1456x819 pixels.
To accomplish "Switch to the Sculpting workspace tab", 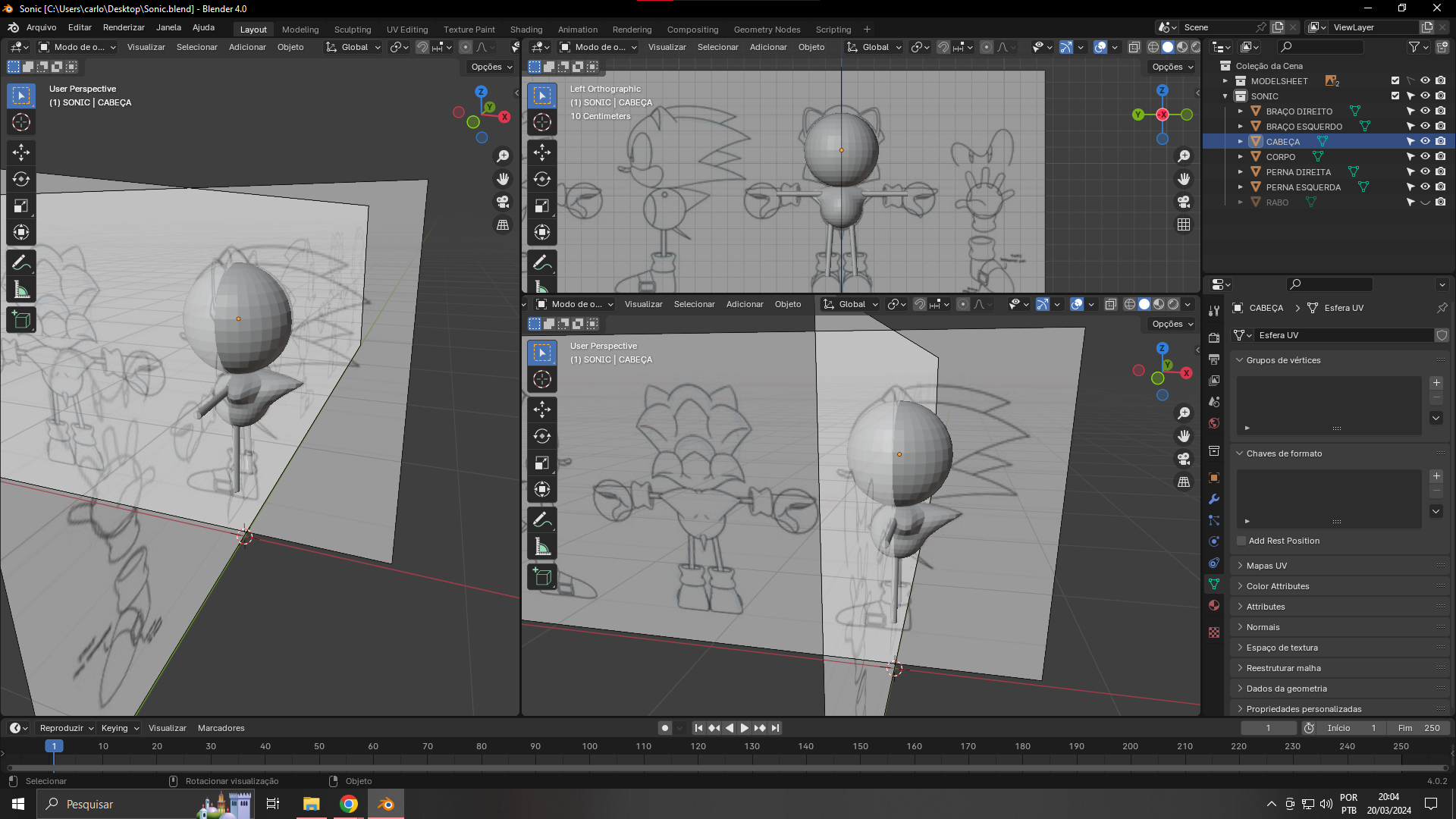I will 353,30.
